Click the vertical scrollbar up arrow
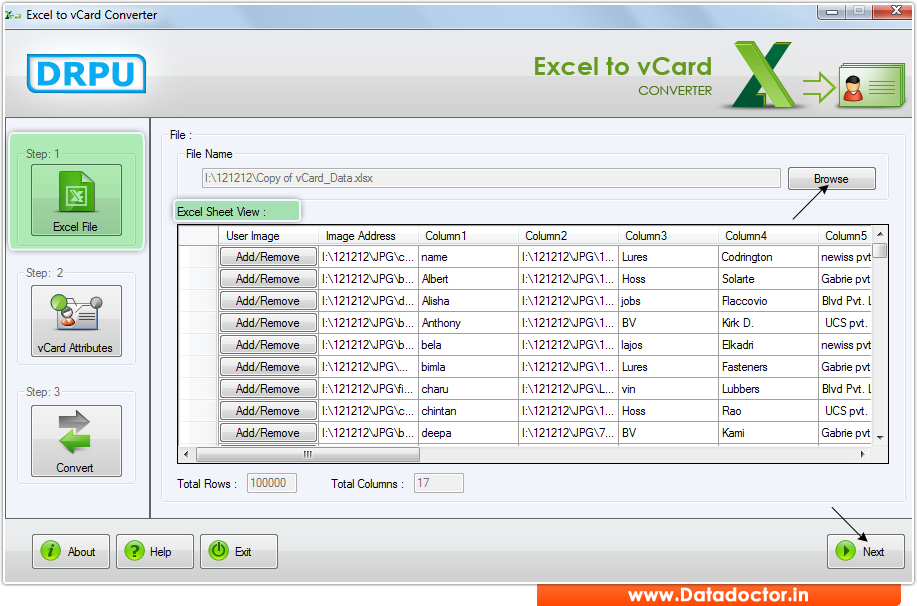The height and width of the screenshot is (606, 917). pos(880,235)
